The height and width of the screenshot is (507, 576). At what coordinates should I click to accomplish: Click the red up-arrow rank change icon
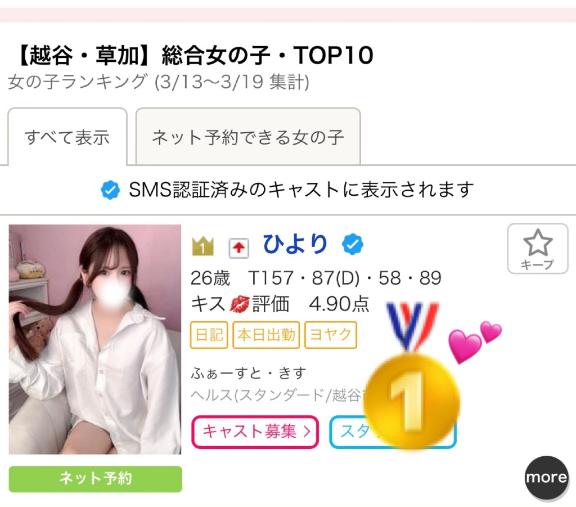(x=239, y=248)
